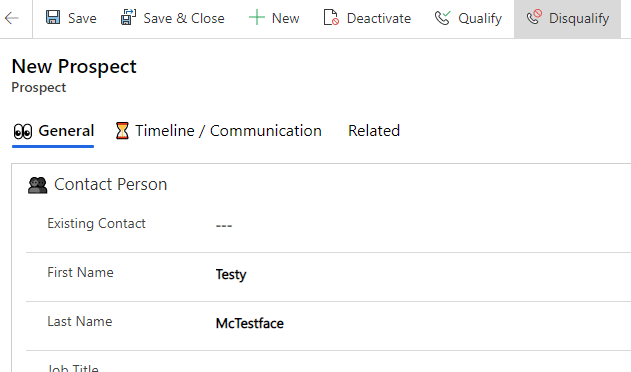Click the Qualify phone checkmark icon
This screenshot has width=631, height=372.
[x=443, y=18]
